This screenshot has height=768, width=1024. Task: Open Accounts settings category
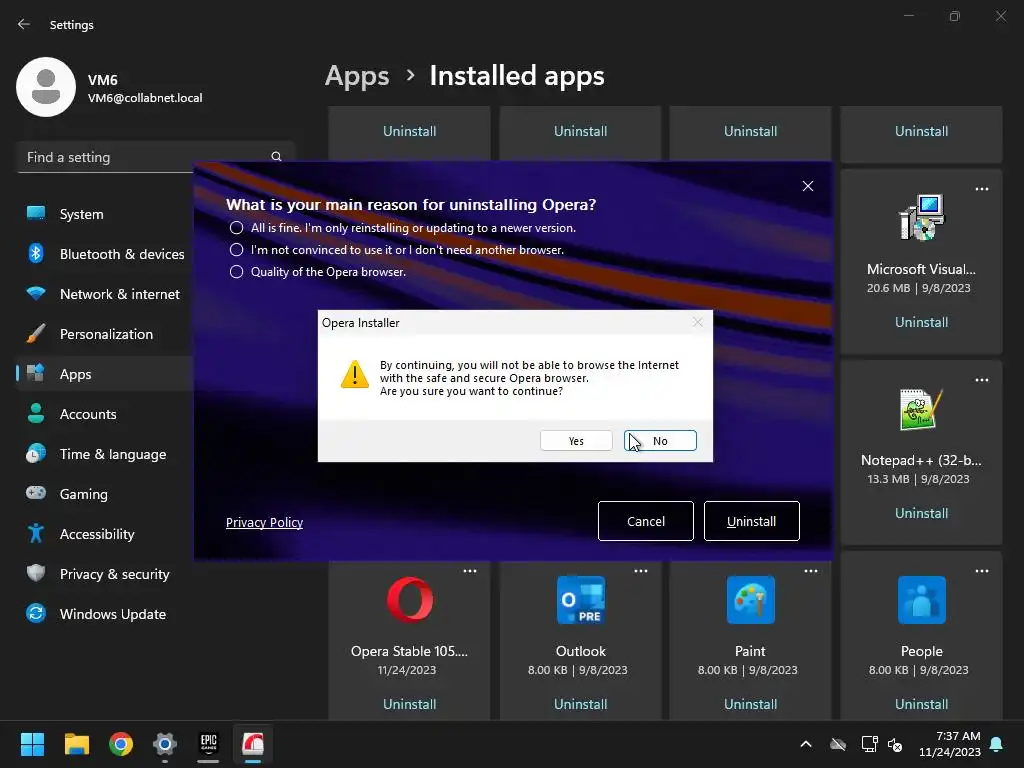[x=106, y=414]
